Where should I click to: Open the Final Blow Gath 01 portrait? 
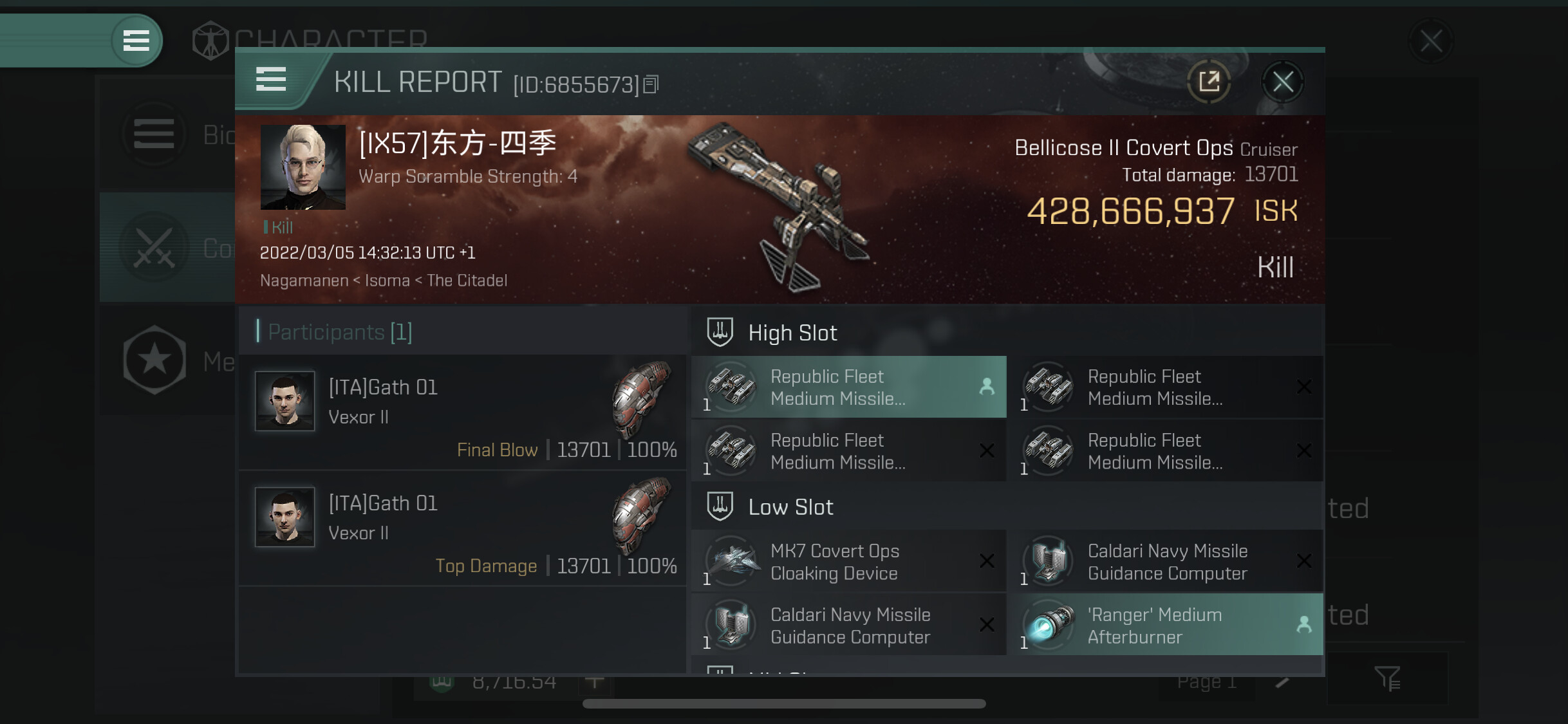[x=285, y=400]
